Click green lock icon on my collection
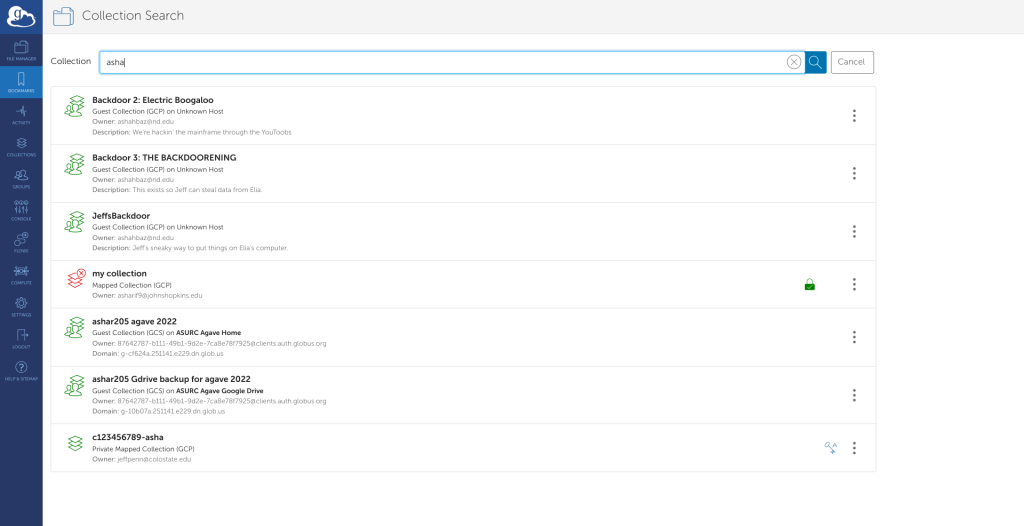Viewport: 1024px width, 526px height. [x=809, y=285]
